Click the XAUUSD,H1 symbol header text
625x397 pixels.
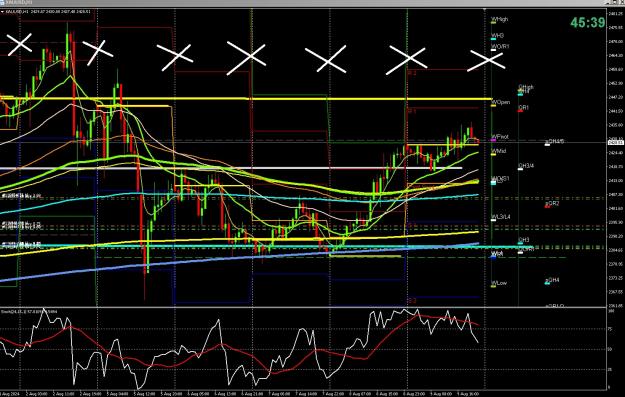(16, 12)
